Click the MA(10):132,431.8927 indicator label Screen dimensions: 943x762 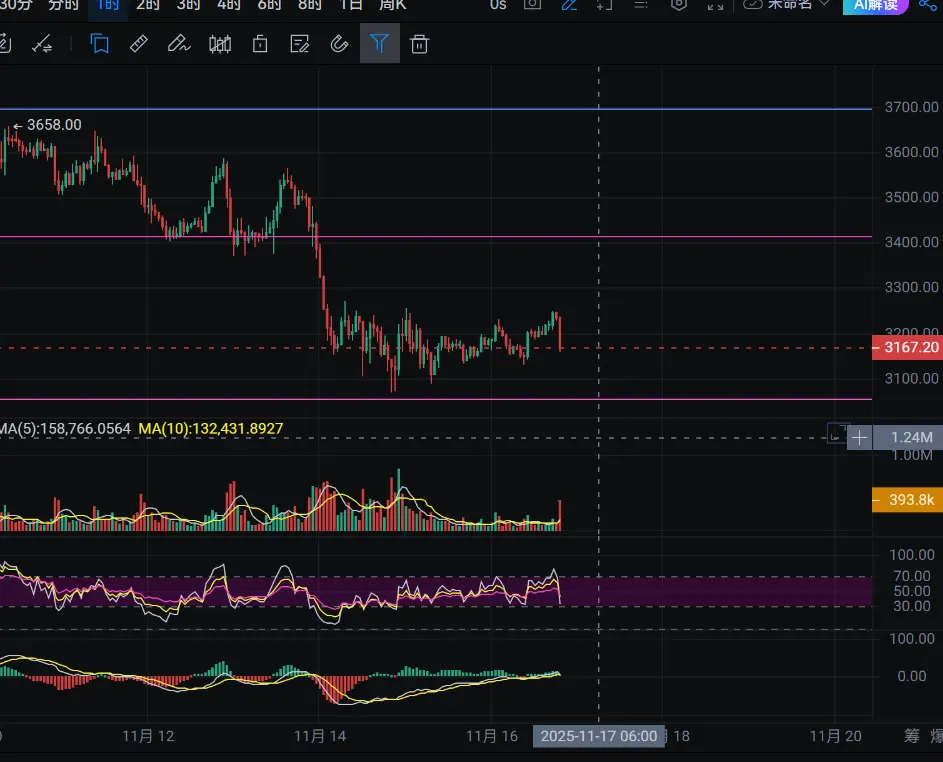210,428
